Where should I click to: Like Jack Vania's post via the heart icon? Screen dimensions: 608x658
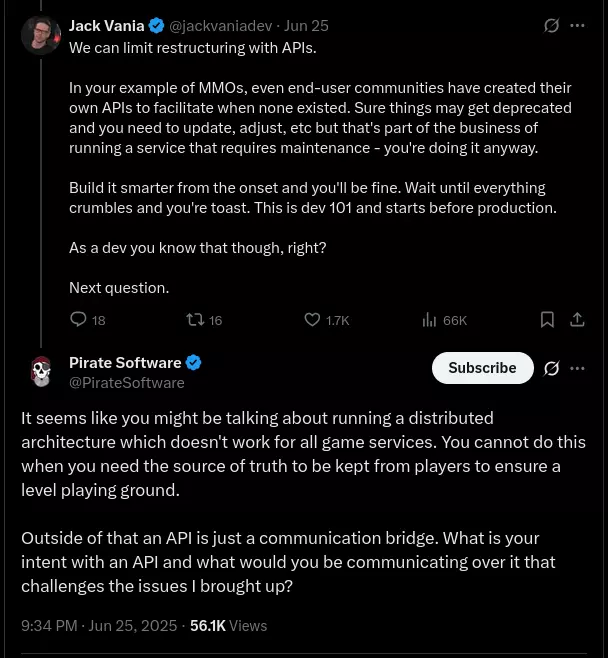point(312,320)
